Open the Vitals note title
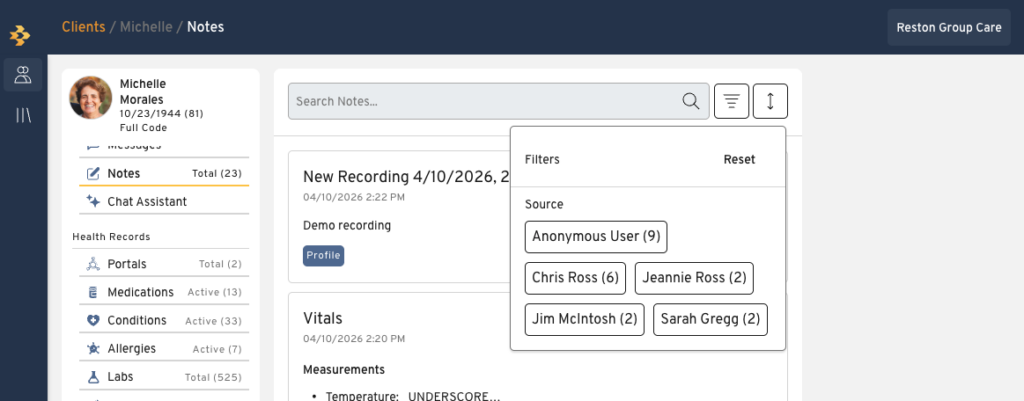1024x401 pixels. tap(323, 319)
